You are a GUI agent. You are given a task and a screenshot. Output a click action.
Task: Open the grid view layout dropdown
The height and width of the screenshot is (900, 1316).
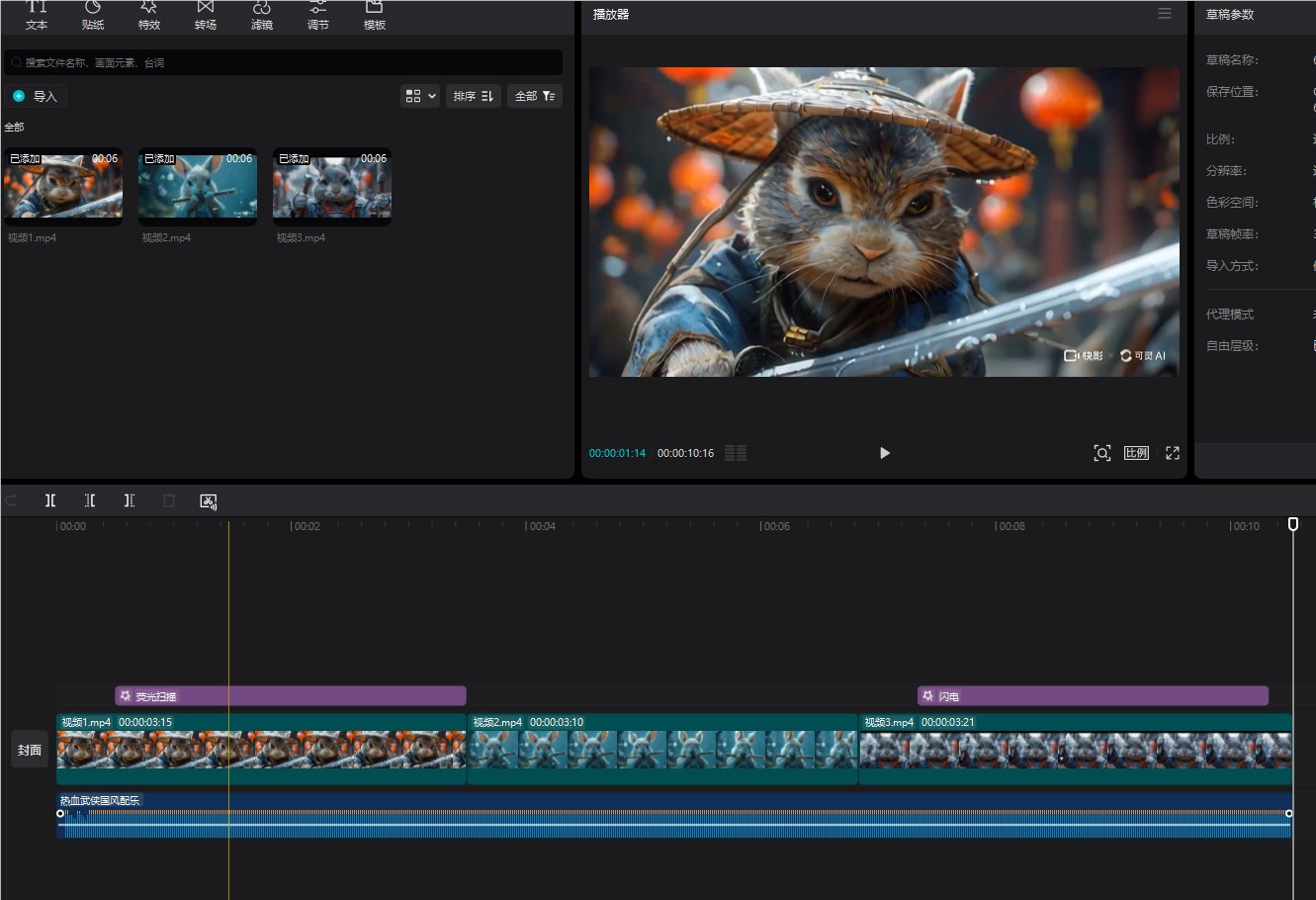pos(420,96)
